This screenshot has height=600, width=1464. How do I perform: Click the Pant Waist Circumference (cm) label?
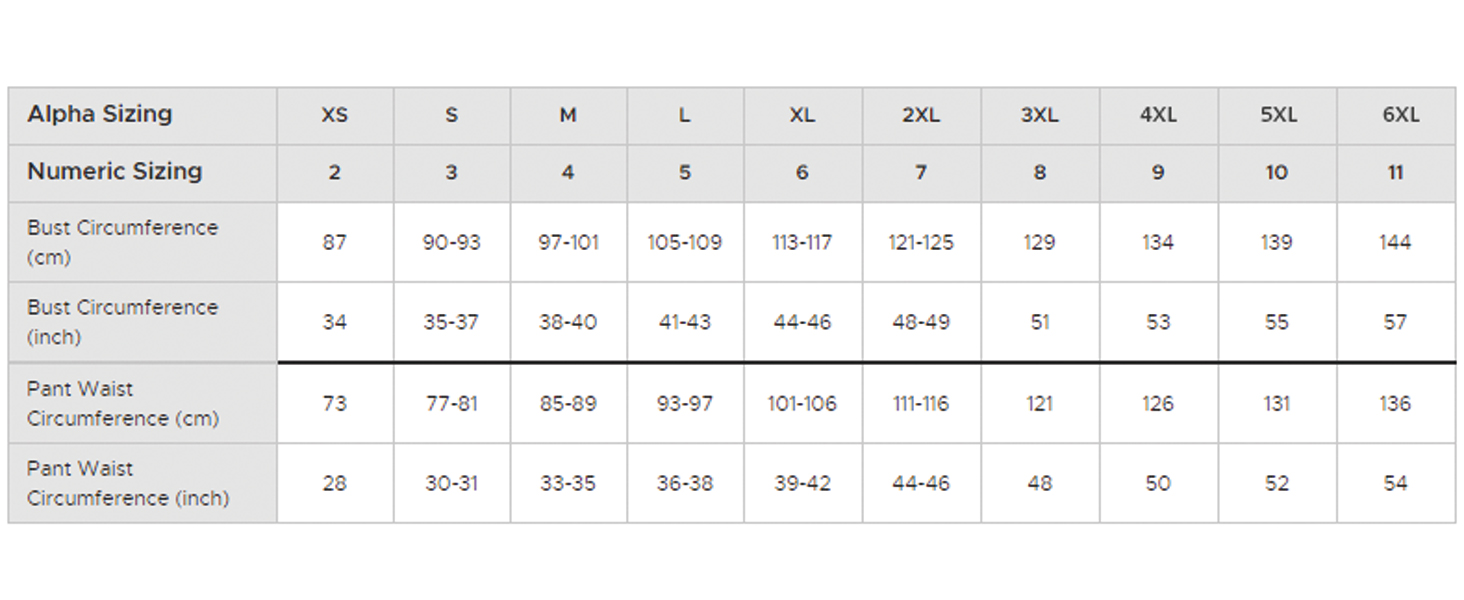pos(123,403)
